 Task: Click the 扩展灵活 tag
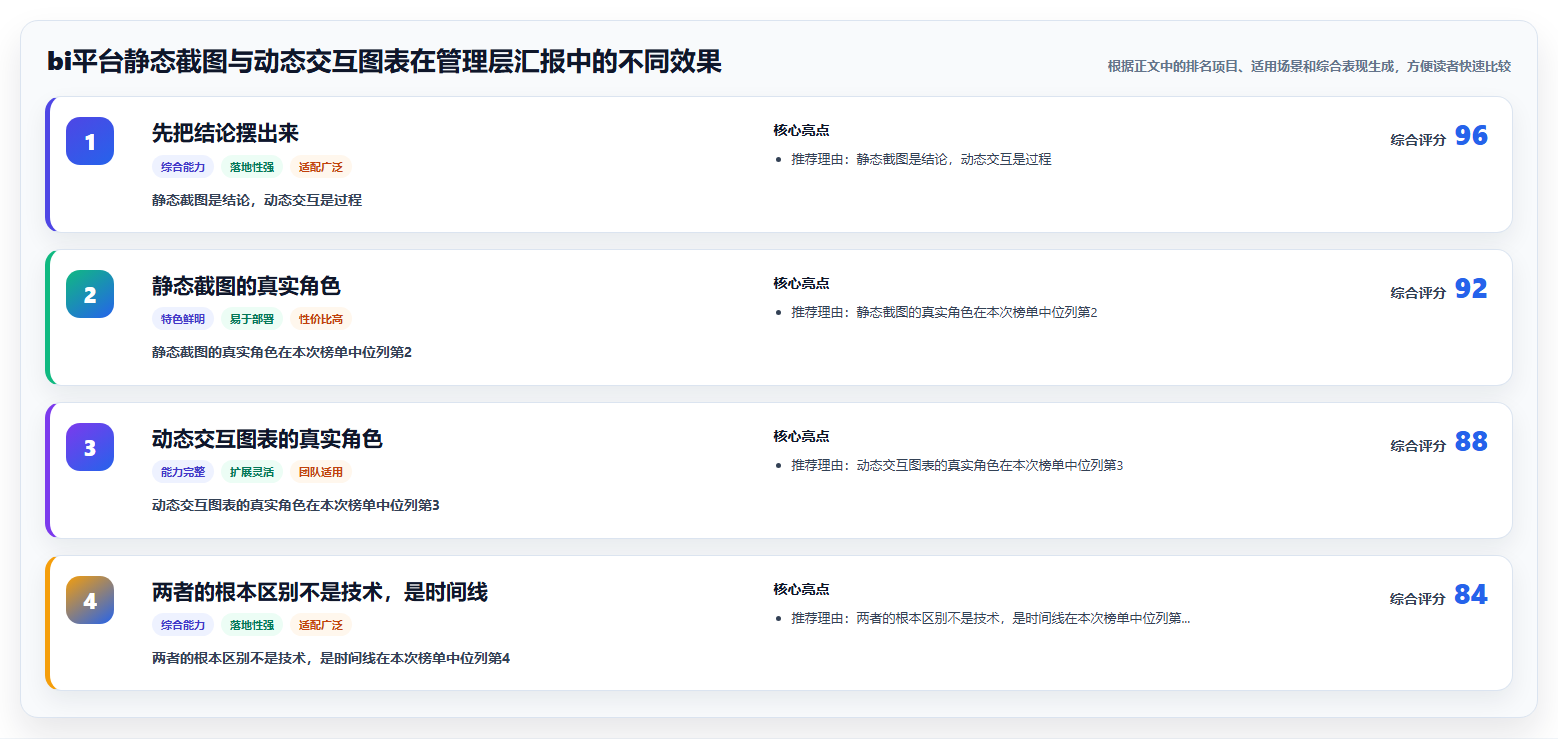click(x=252, y=472)
